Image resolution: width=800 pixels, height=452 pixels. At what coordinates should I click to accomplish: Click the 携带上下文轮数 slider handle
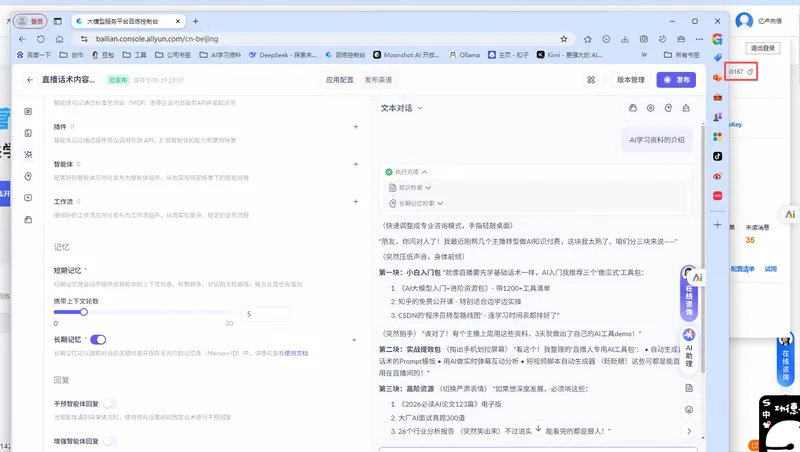click(84, 312)
